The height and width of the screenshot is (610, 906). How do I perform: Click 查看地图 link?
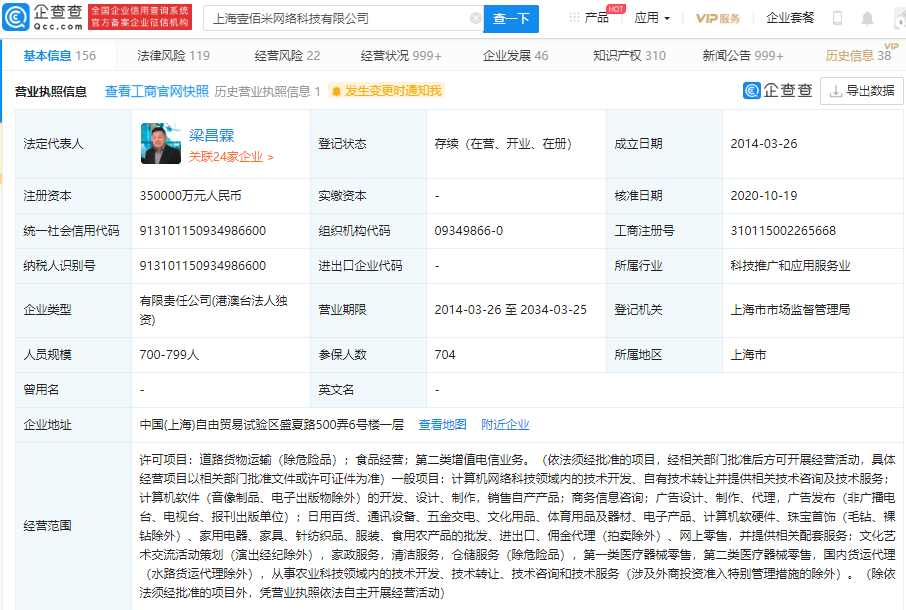point(442,425)
